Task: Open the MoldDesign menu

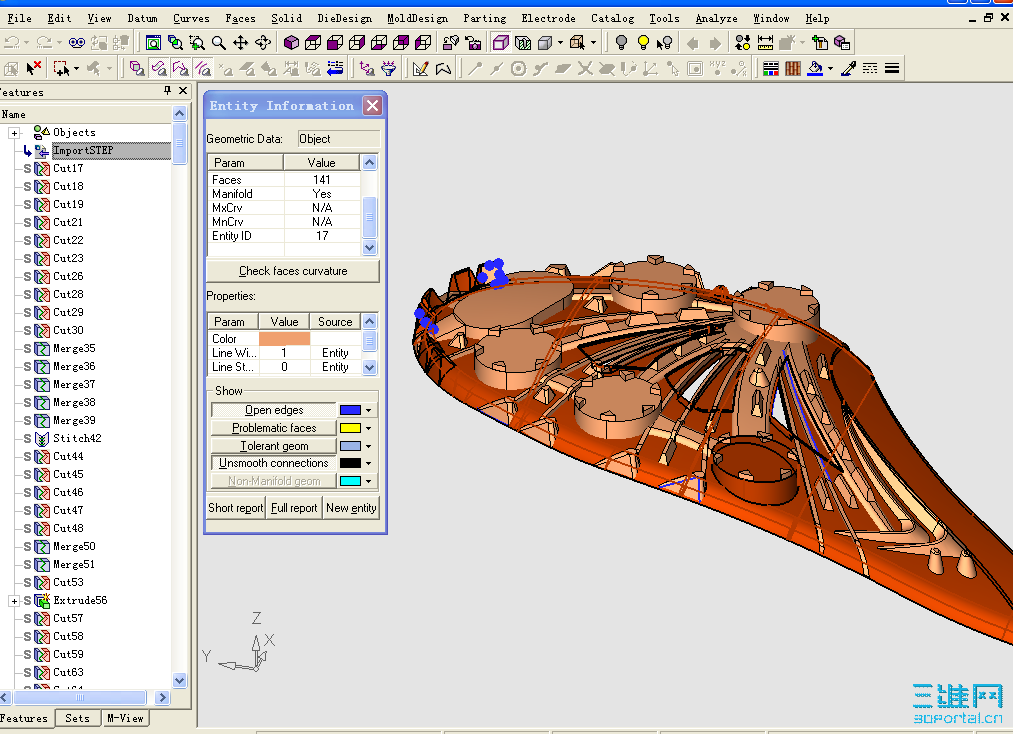Action: pyautogui.click(x=417, y=18)
